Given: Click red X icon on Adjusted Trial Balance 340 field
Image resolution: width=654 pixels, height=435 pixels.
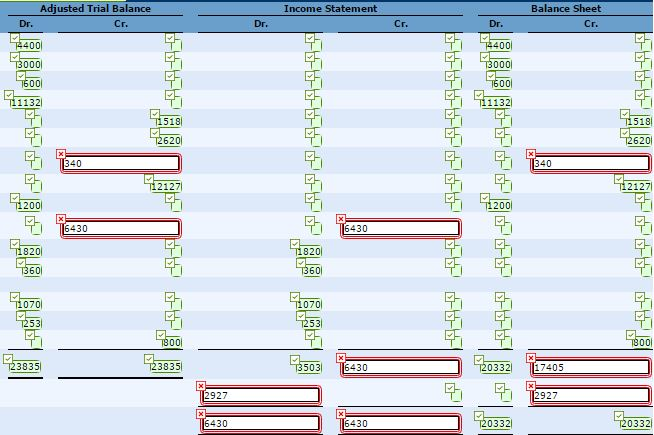Looking at the screenshot, I should click(x=61, y=154).
